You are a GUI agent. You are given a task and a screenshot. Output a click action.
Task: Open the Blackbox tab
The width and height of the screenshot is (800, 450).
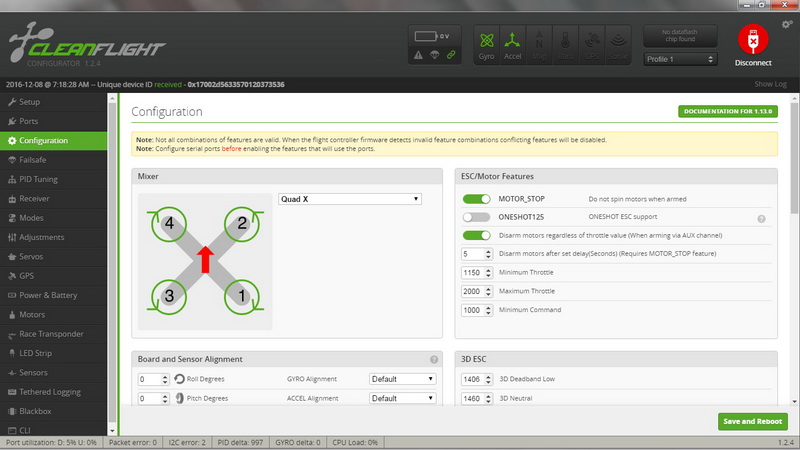tap(54, 411)
